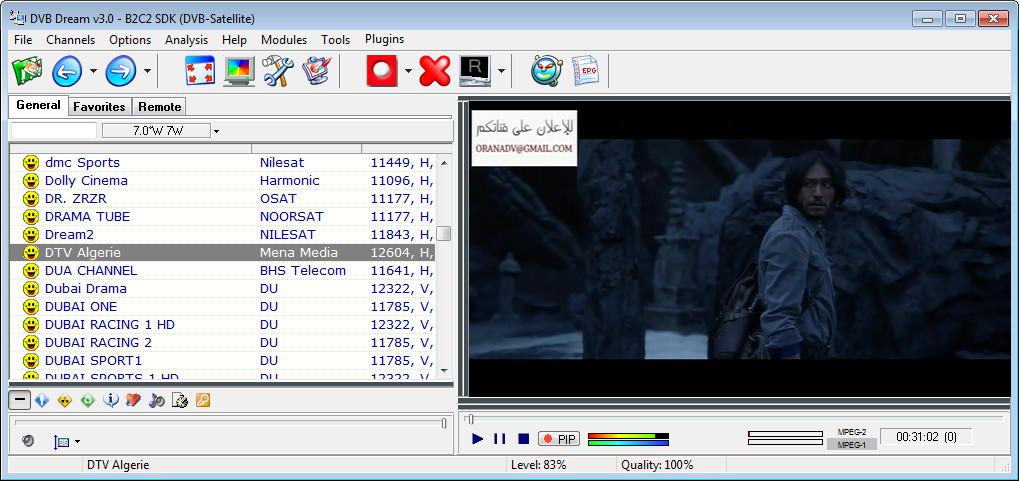Click the playback position slider
1019x481 pixels.
pyautogui.click(x=734, y=419)
